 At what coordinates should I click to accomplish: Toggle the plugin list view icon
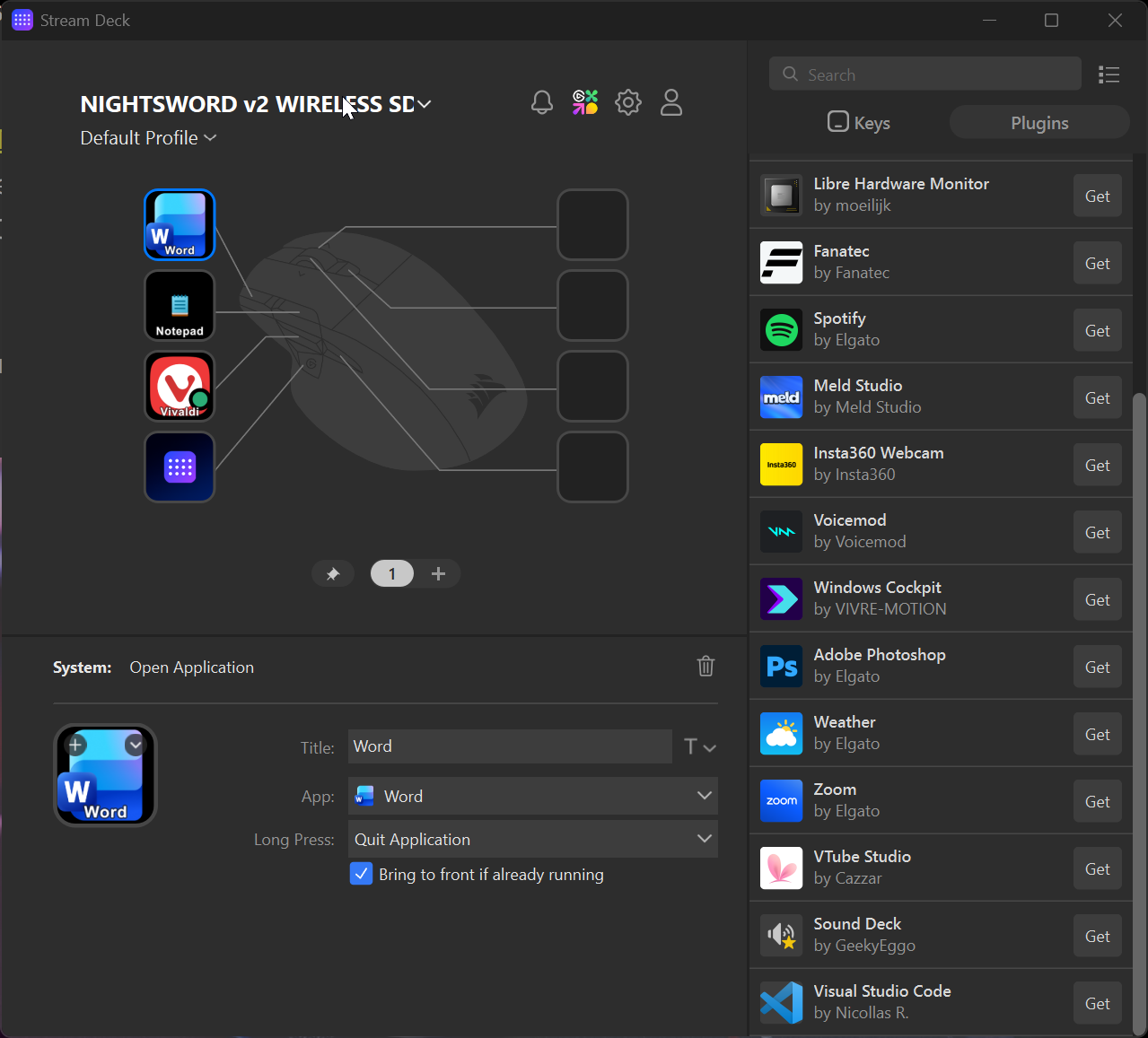click(1109, 74)
